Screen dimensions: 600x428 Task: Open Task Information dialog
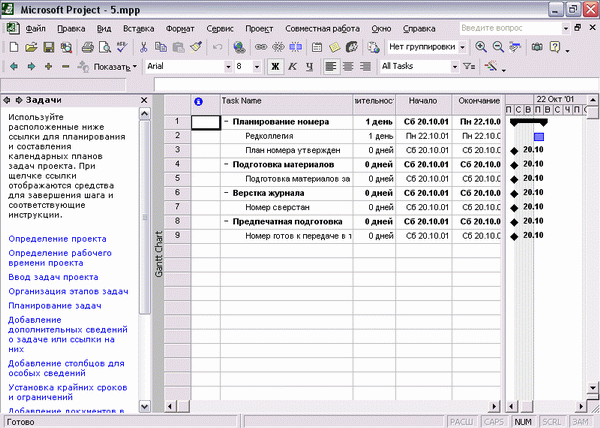point(317,47)
